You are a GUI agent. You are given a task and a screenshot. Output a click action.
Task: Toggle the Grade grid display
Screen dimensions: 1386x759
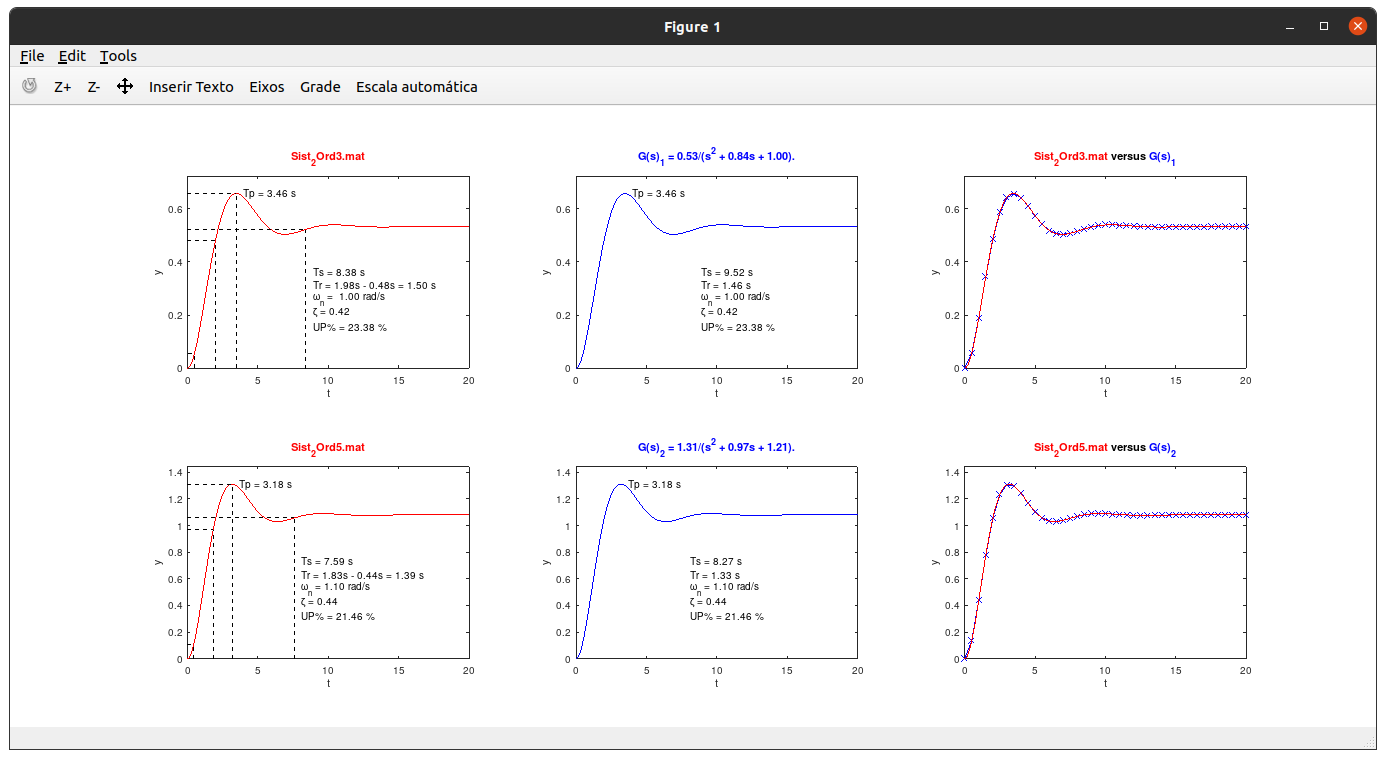319,87
